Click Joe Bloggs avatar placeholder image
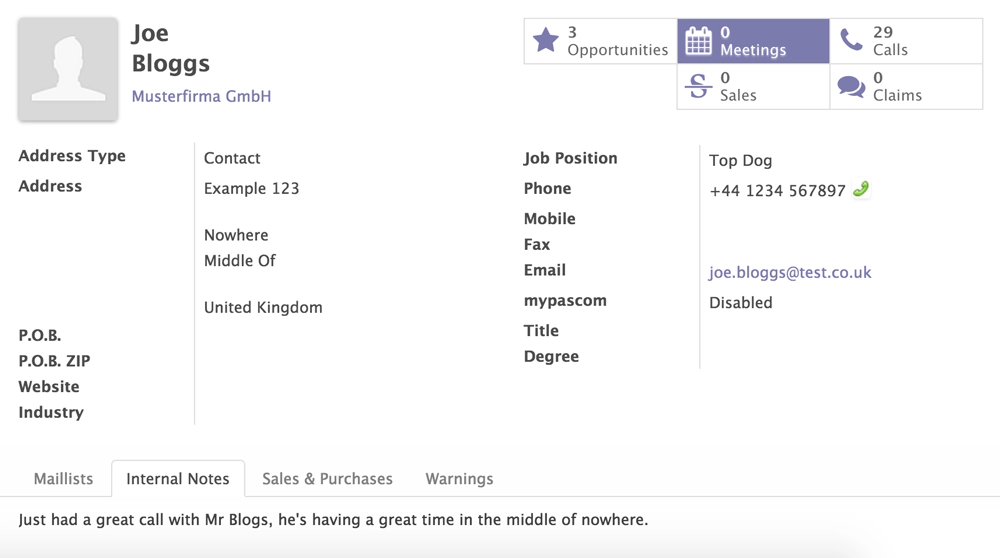The image size is (1000, 558). pos(68,70)
